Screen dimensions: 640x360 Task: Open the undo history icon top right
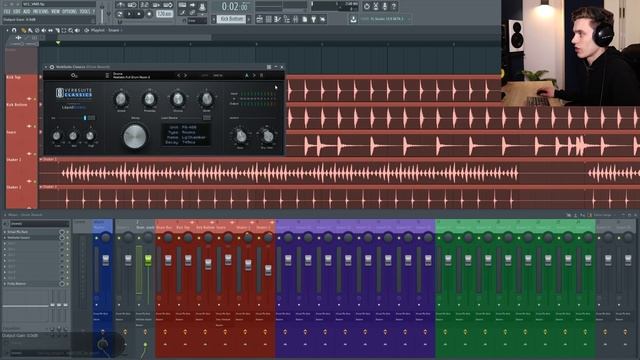[367, 6]
